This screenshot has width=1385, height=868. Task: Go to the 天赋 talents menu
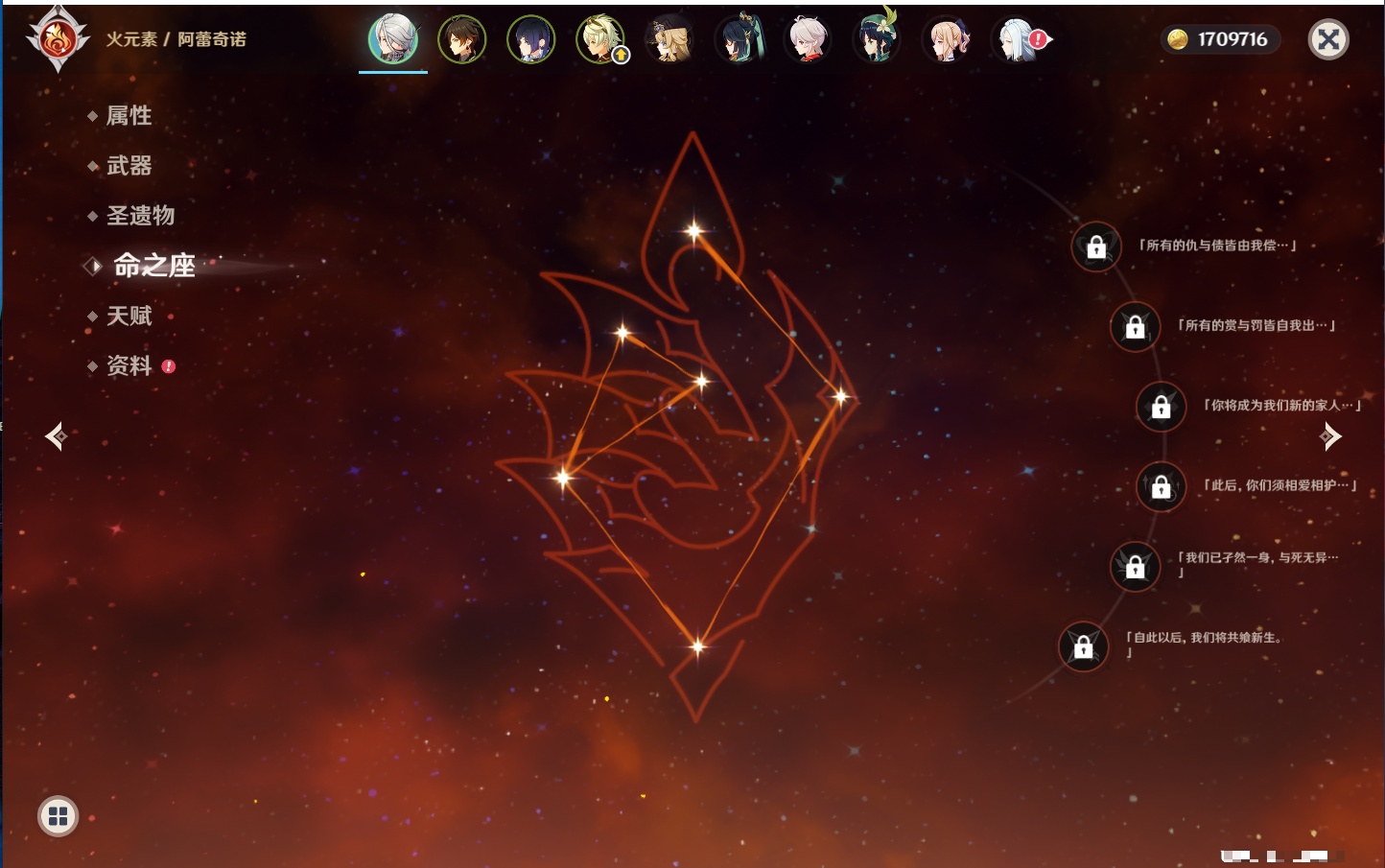[129, 316]
